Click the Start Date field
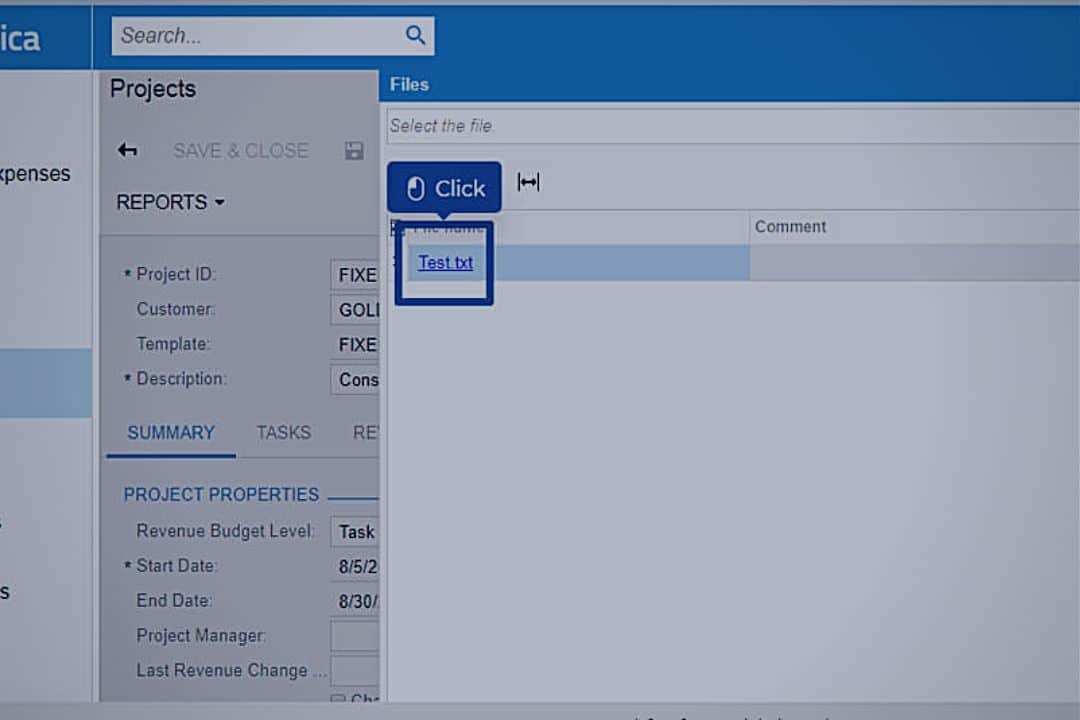The image size is (1080, 720). (x=356, y=567)
